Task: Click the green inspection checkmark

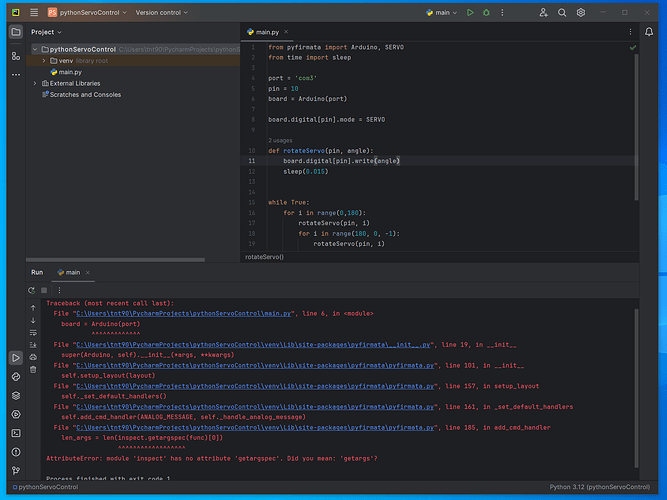Action: pyautogui.click(x=633, y=48)
